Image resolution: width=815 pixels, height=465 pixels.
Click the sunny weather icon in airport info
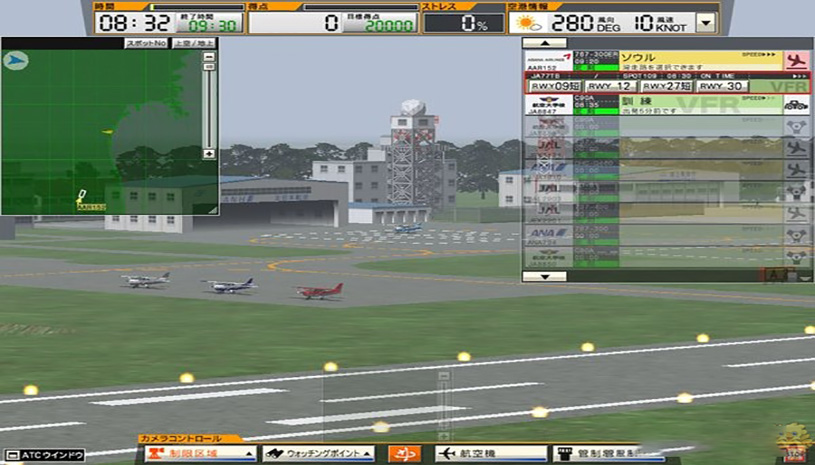530,22
